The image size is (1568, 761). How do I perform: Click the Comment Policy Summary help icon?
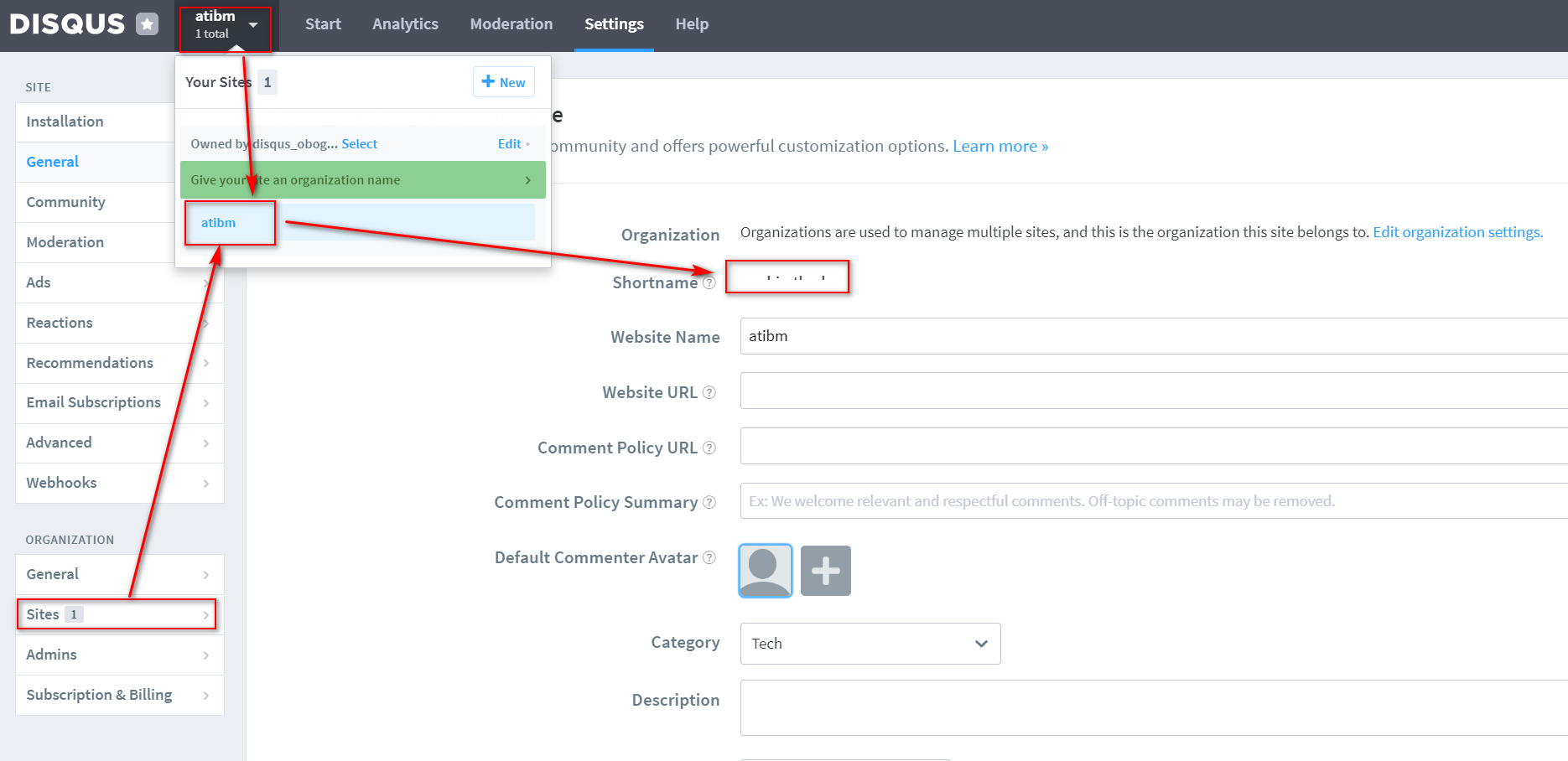pos(709,502)
